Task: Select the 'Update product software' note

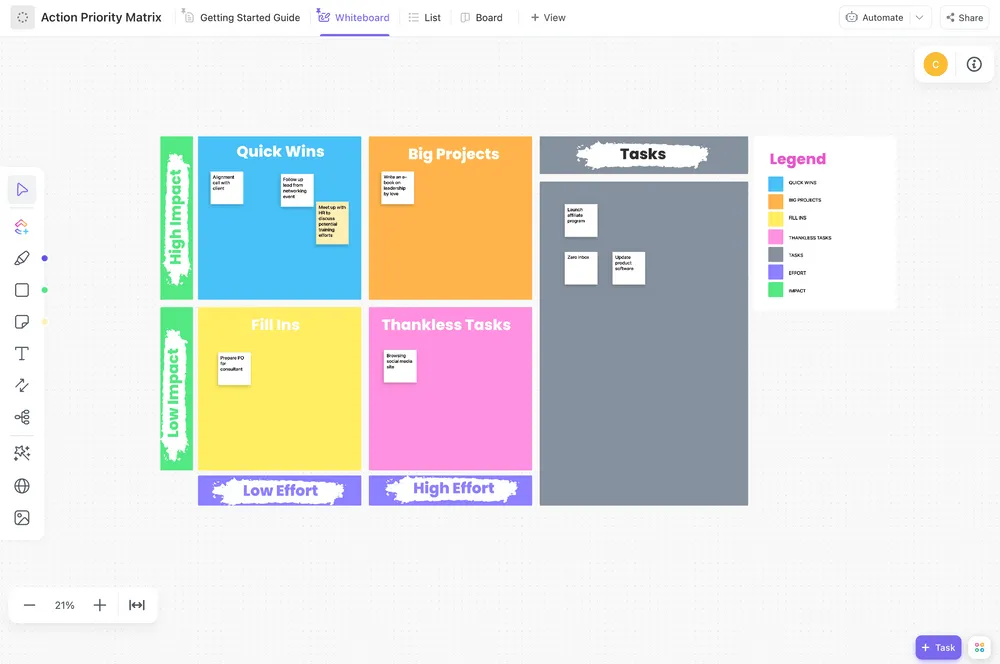Action: [629, 268]
